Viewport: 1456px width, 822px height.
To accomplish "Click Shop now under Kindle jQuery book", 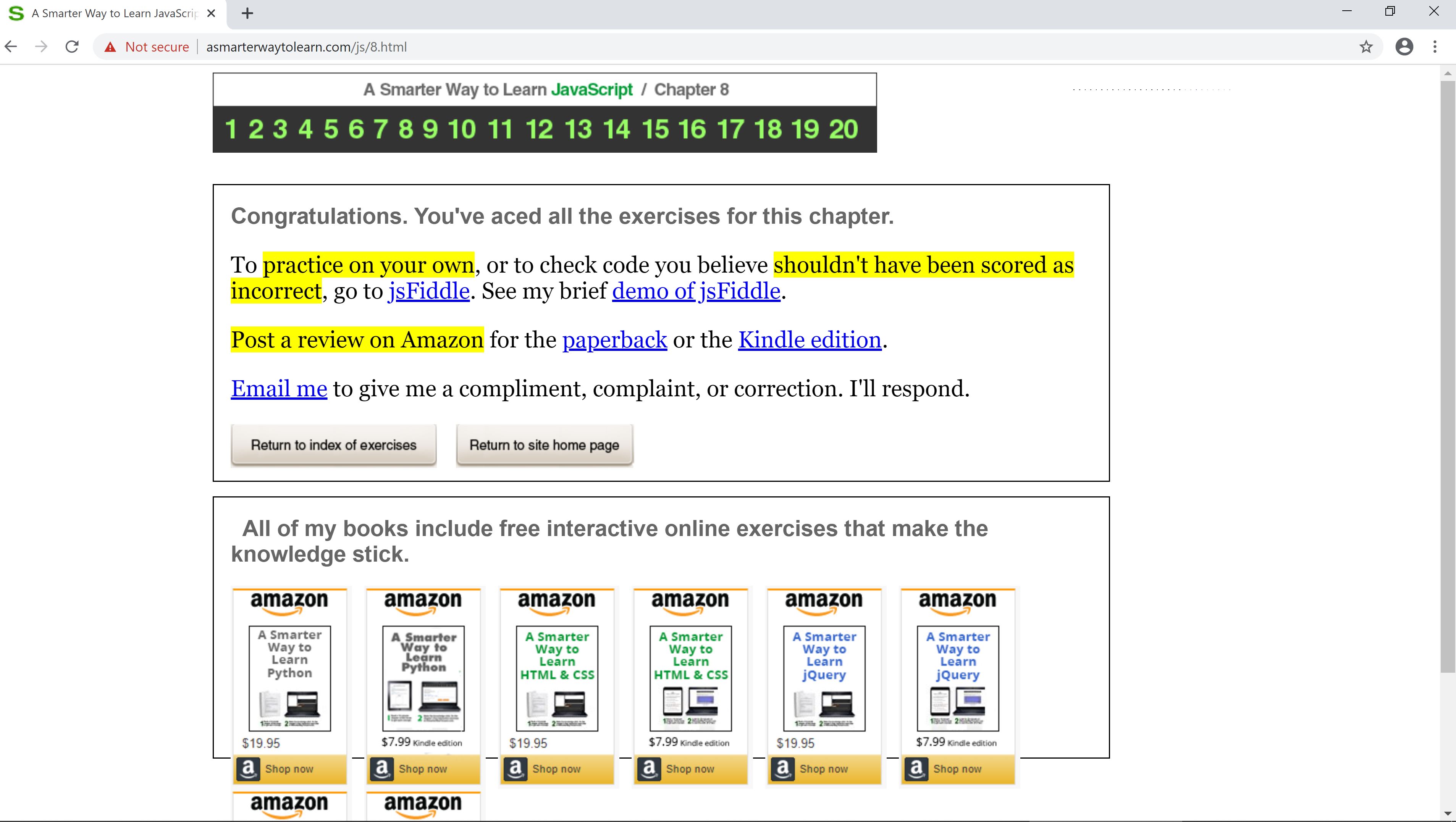I will [x=958, y=769].
